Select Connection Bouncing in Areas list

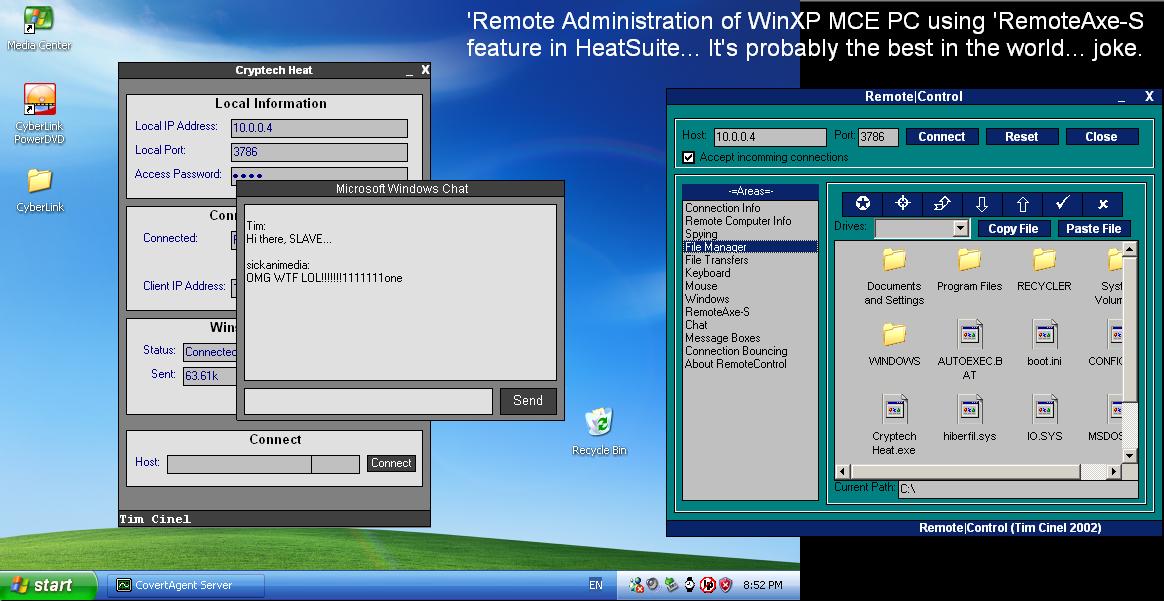[736, 351]
